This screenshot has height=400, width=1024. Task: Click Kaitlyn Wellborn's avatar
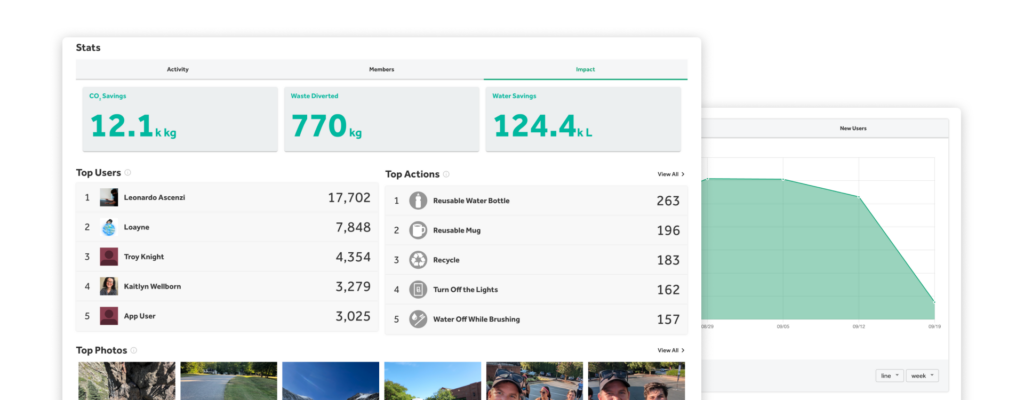pos(109,286)
